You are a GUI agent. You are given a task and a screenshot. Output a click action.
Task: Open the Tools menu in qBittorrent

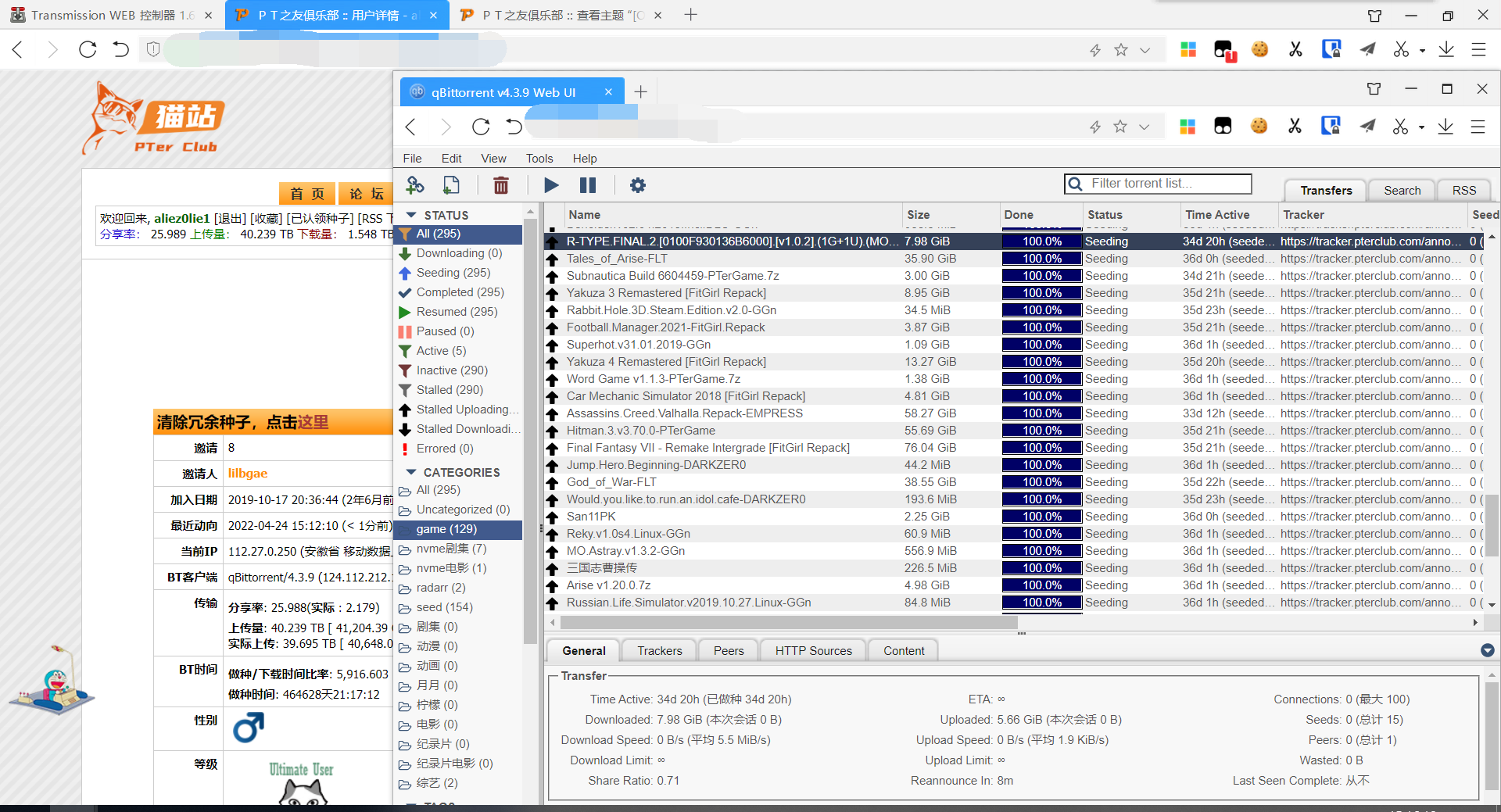[539, 158]
